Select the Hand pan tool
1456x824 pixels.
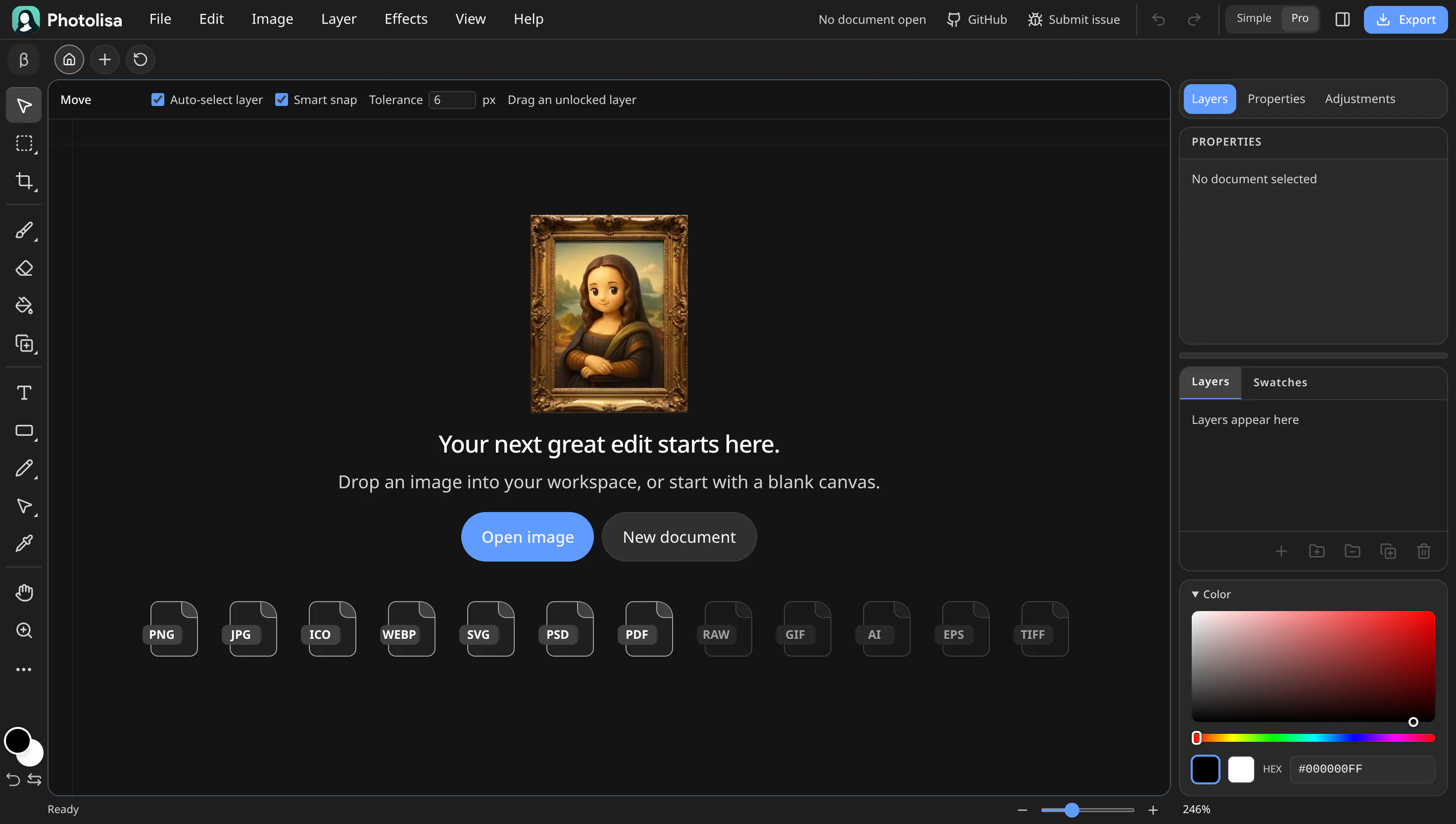coord(24,593)
